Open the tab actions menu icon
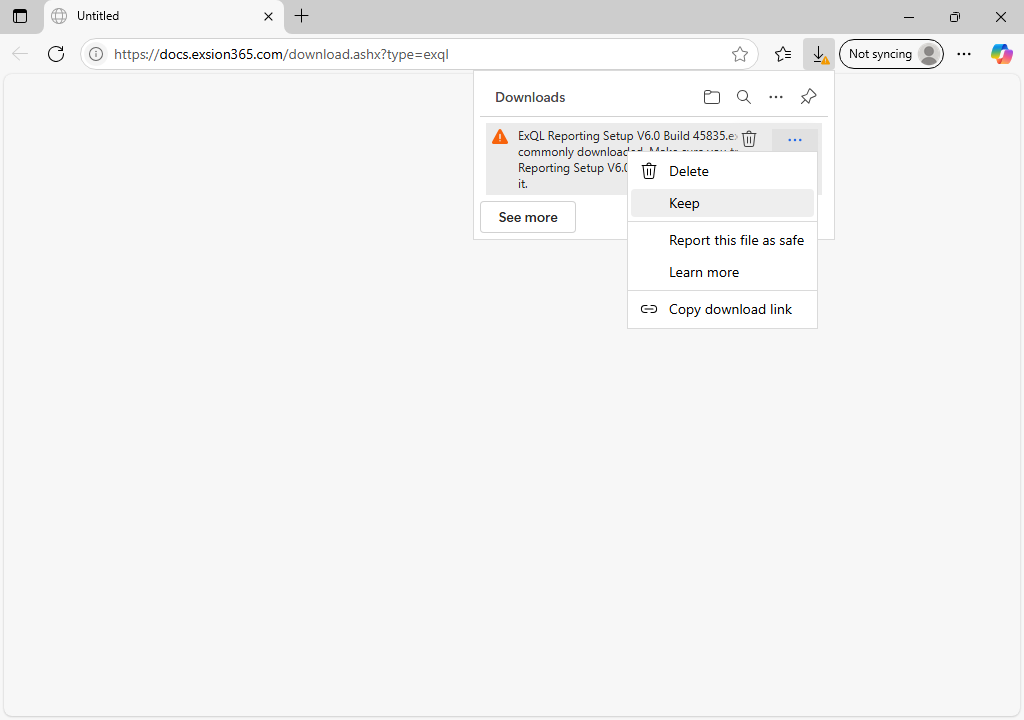1024x720 pixels. point(20,16)
